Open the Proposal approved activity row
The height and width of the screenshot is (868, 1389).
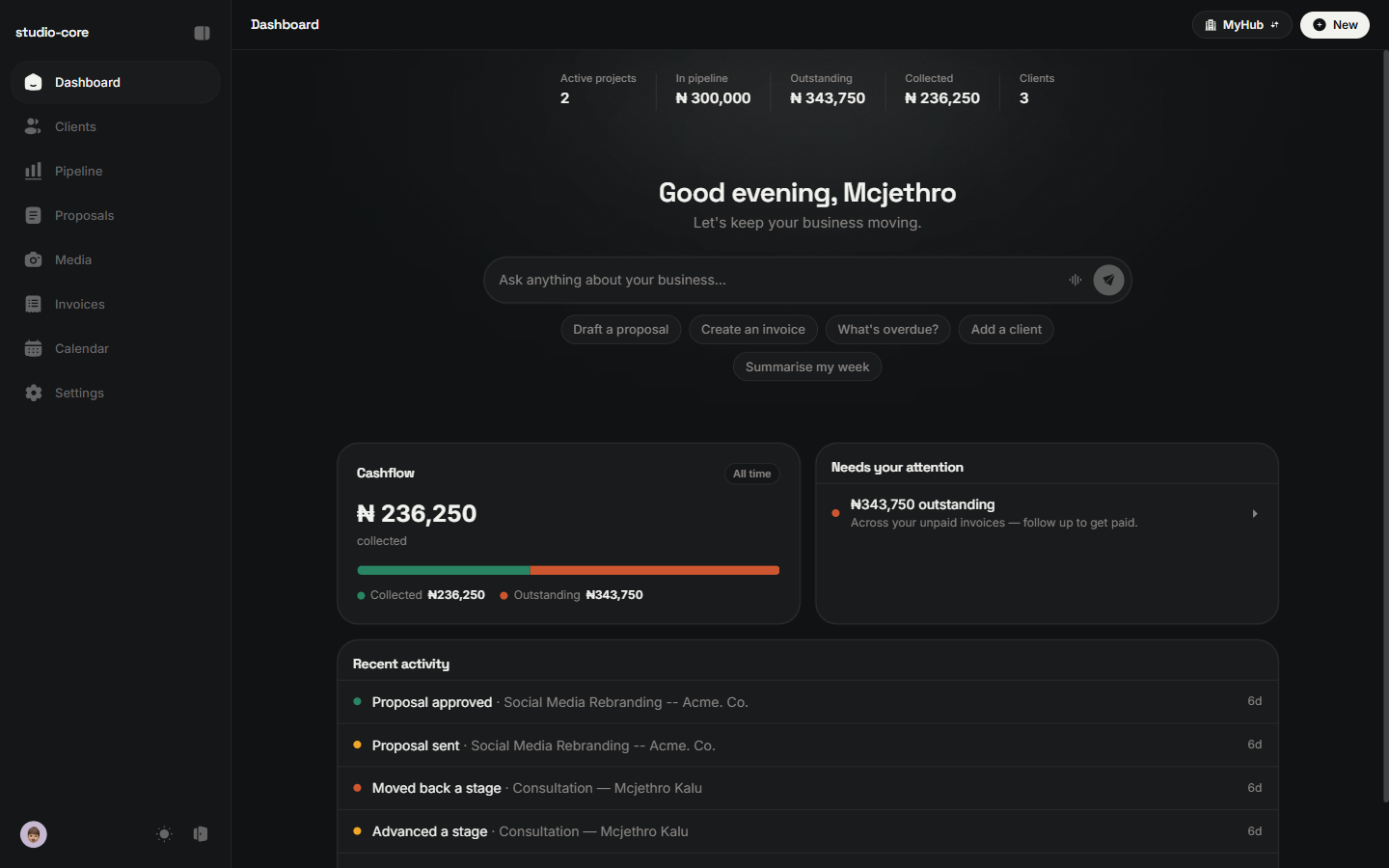pyautogui.click(x=807, y=702)
